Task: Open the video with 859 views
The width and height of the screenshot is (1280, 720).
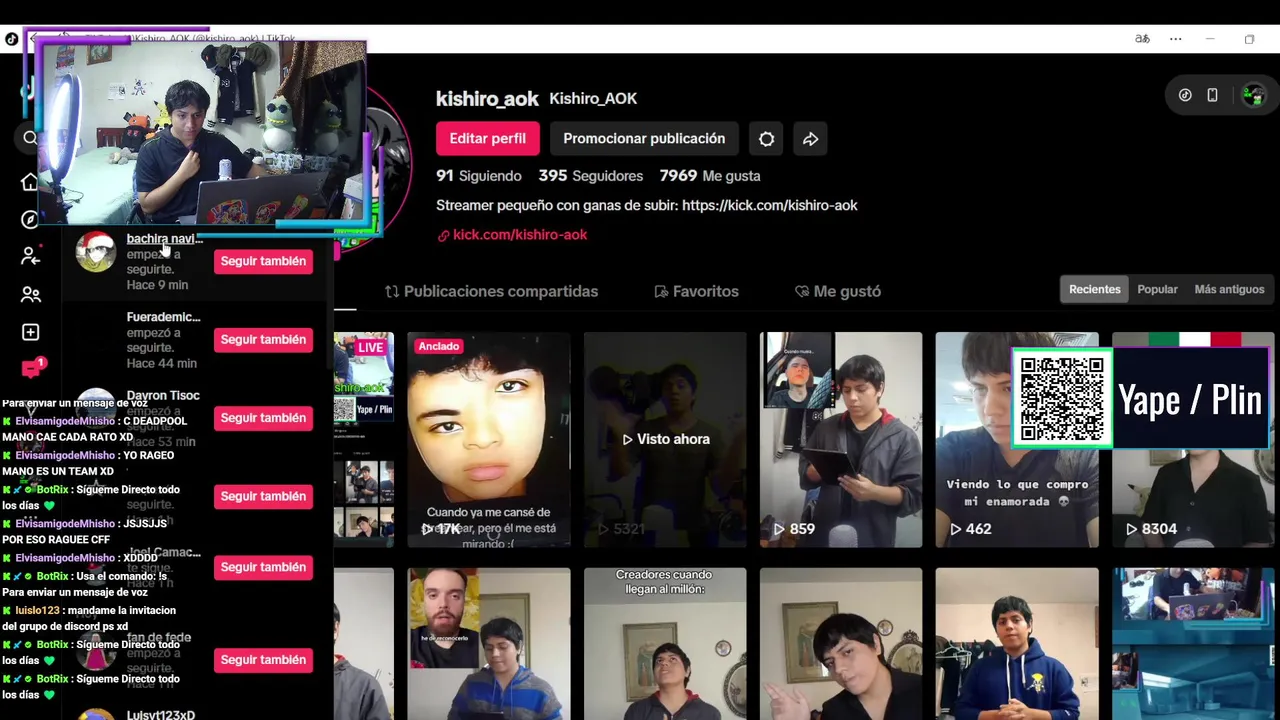Action: [841, 440]
